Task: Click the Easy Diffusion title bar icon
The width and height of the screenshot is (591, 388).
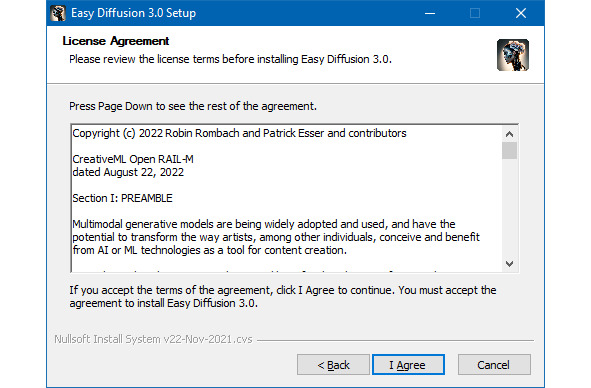Action: [x=58, y=13]
